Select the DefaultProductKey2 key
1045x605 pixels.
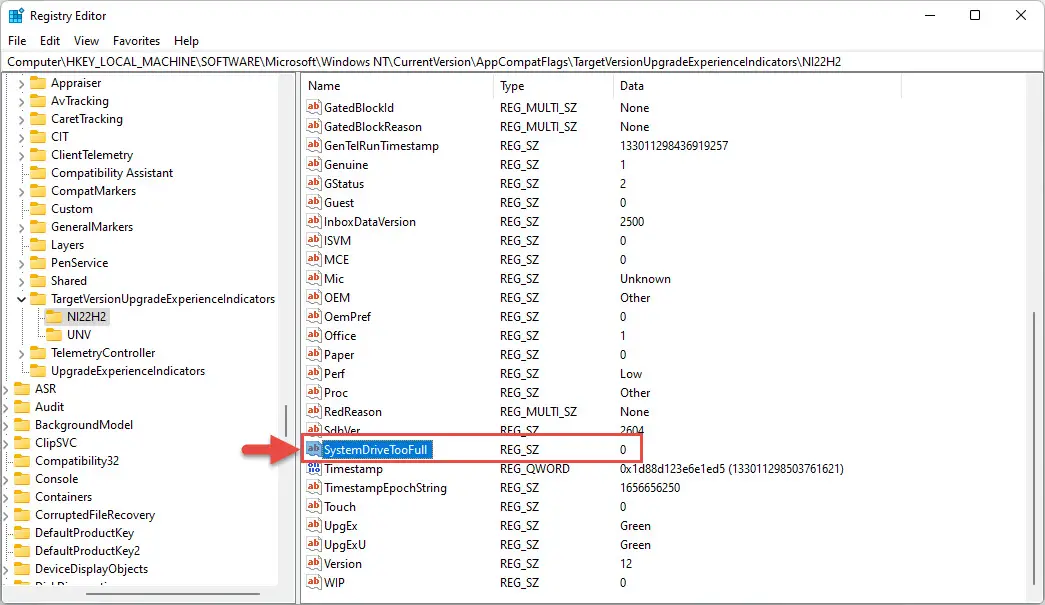click(x=87, y=550)
